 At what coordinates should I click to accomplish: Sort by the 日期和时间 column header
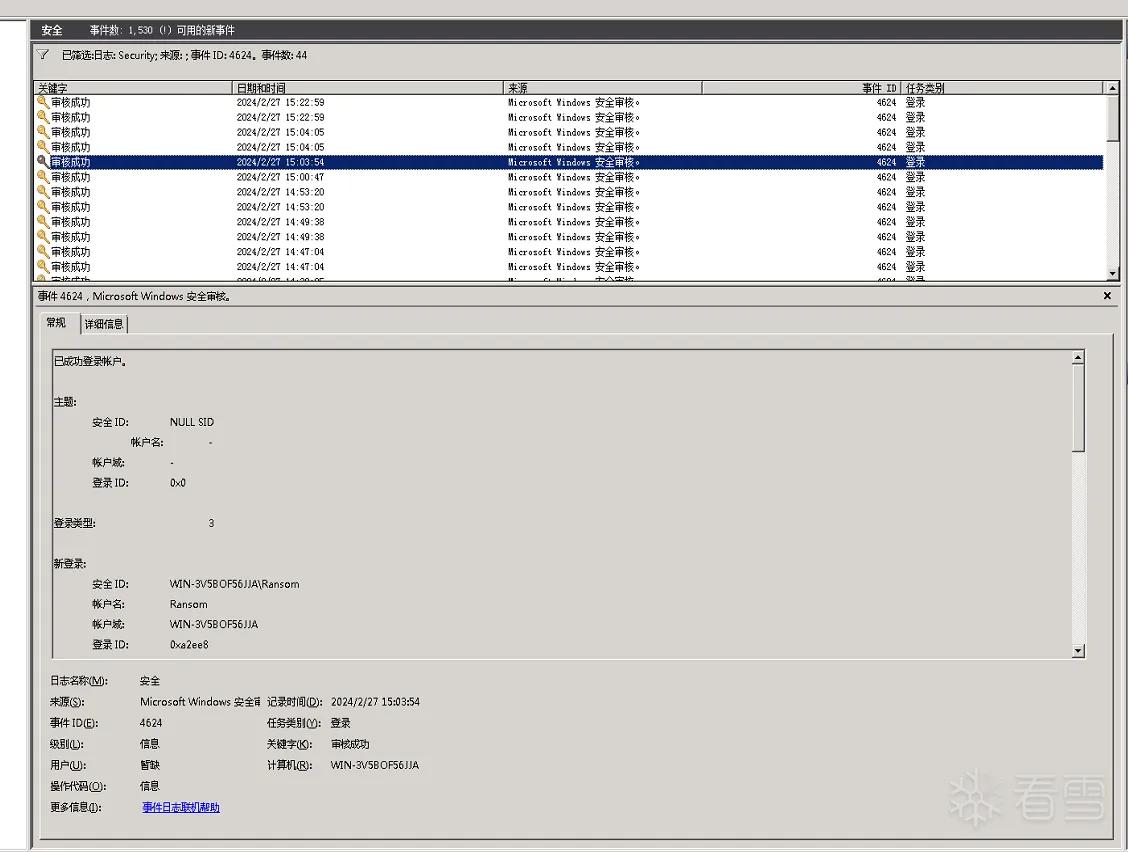coord(368,88)
